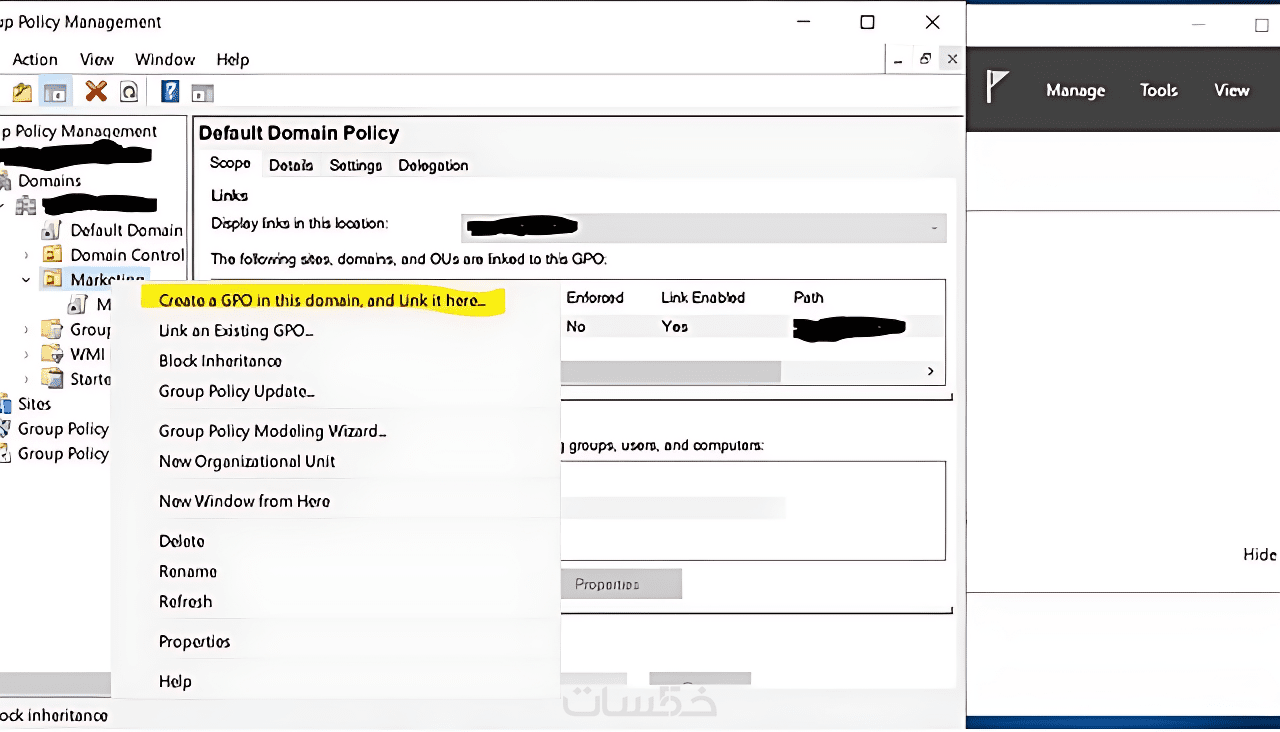The height and width of the screenshot is (732, 1280).
Task: Click the linked GPO icon under Marketing
Action: (x=78, y=305)
